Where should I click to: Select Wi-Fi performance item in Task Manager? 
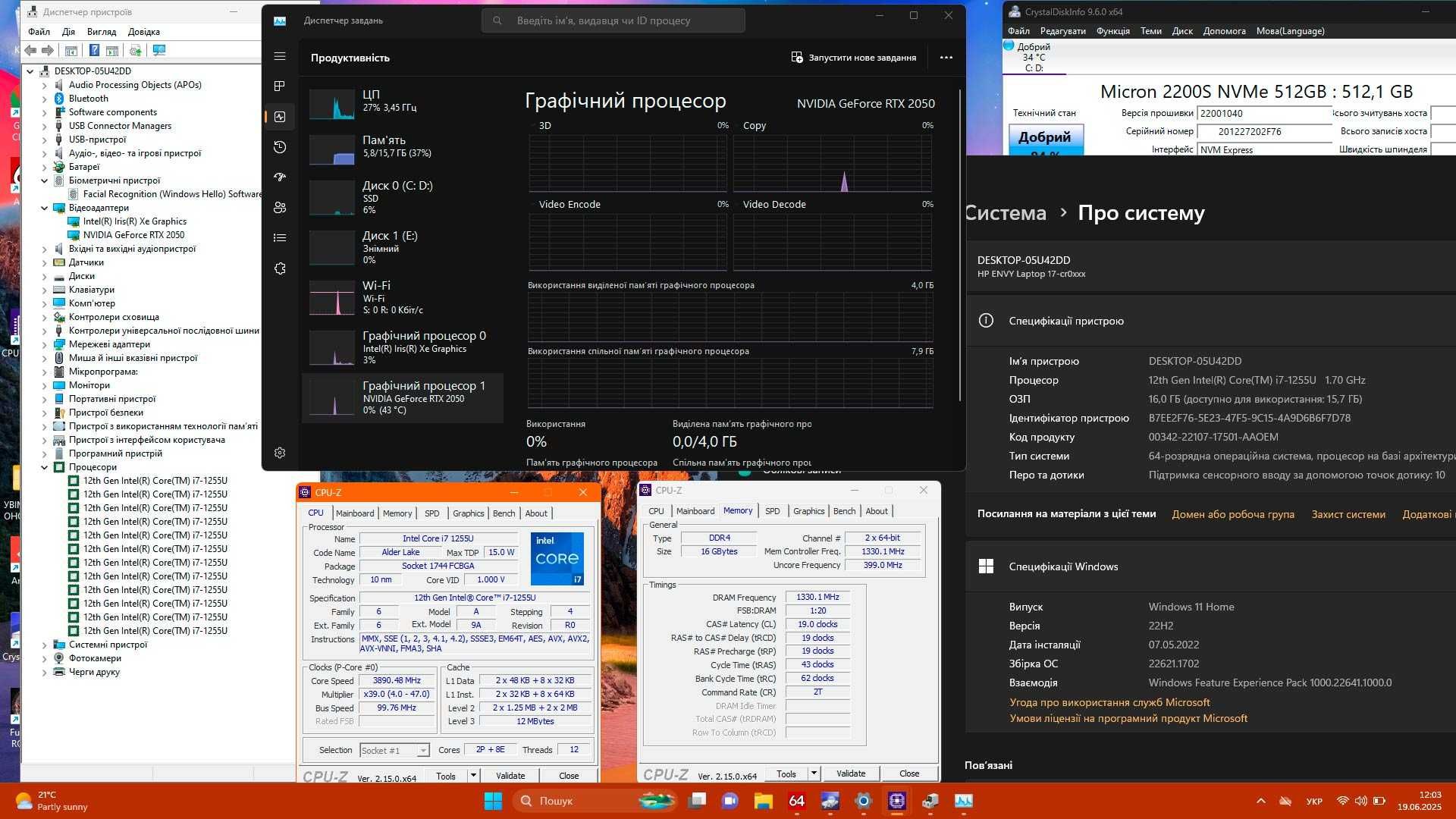click(x=403, y=297)
